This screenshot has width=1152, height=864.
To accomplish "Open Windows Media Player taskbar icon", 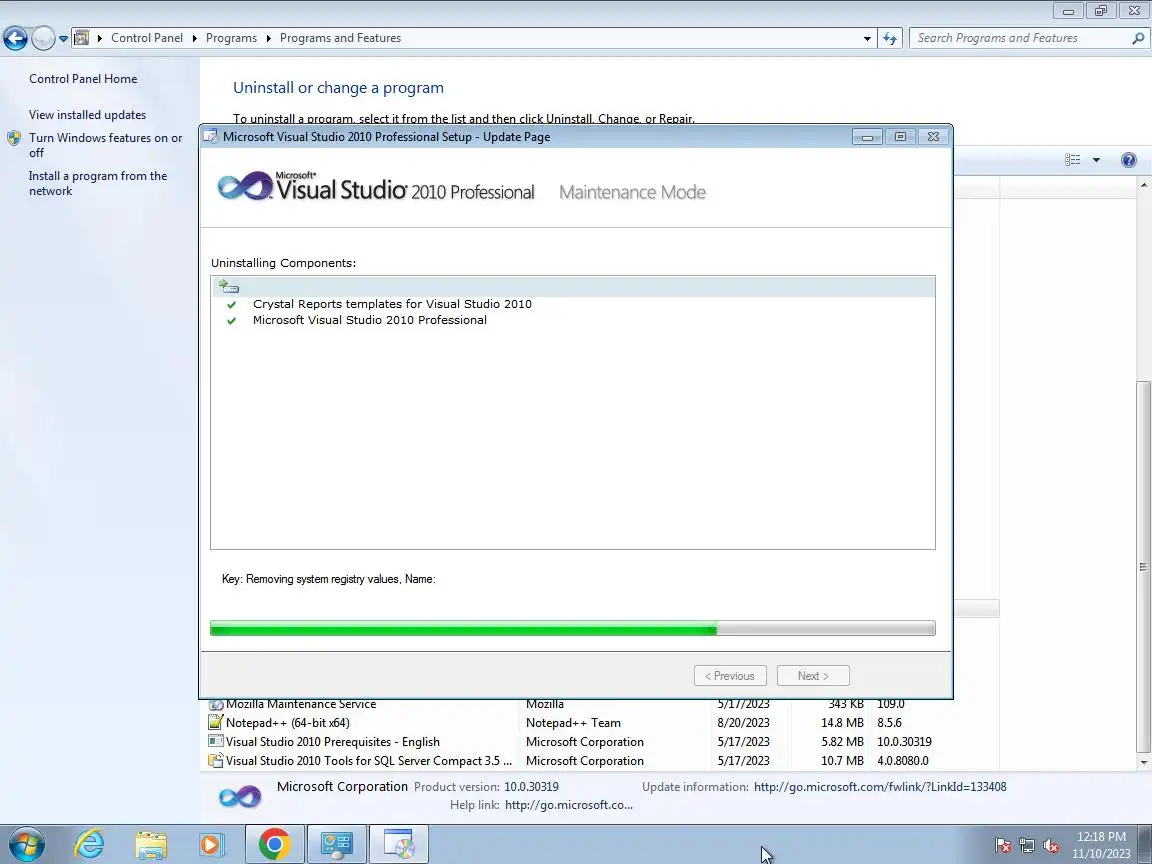I will (212, 845).
